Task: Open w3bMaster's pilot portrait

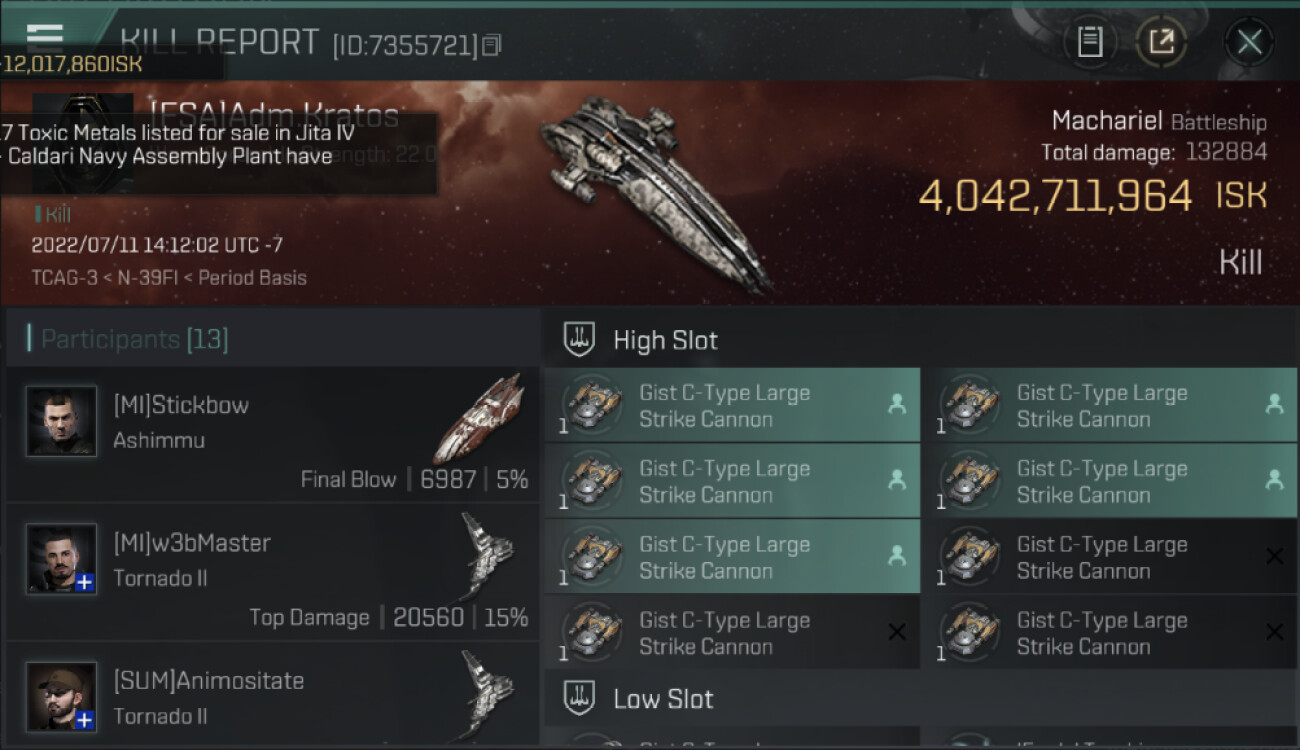Action: coord(62,559)
